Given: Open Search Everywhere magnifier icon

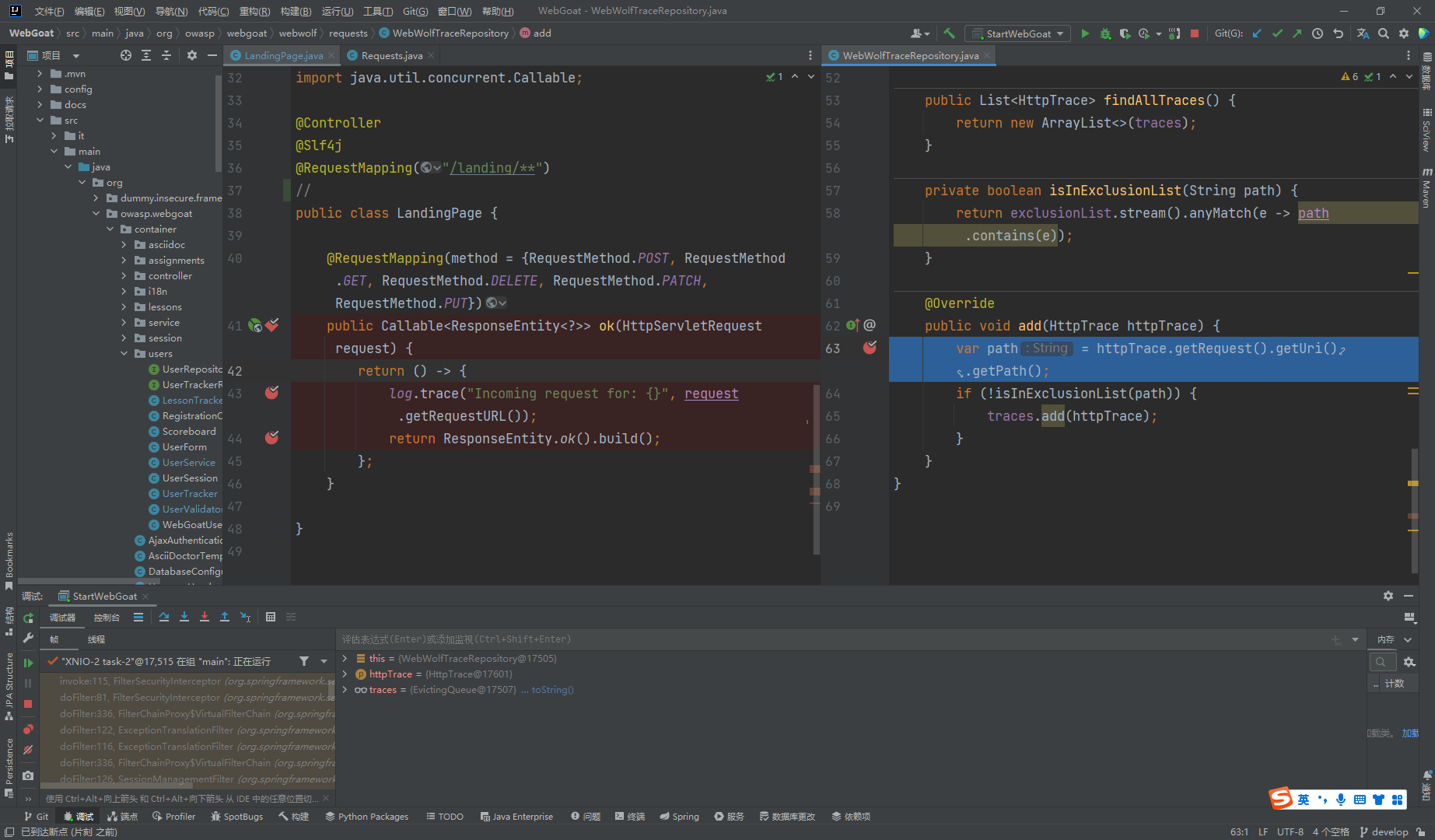Looking at the screenshot, I should coord(1383,33).
